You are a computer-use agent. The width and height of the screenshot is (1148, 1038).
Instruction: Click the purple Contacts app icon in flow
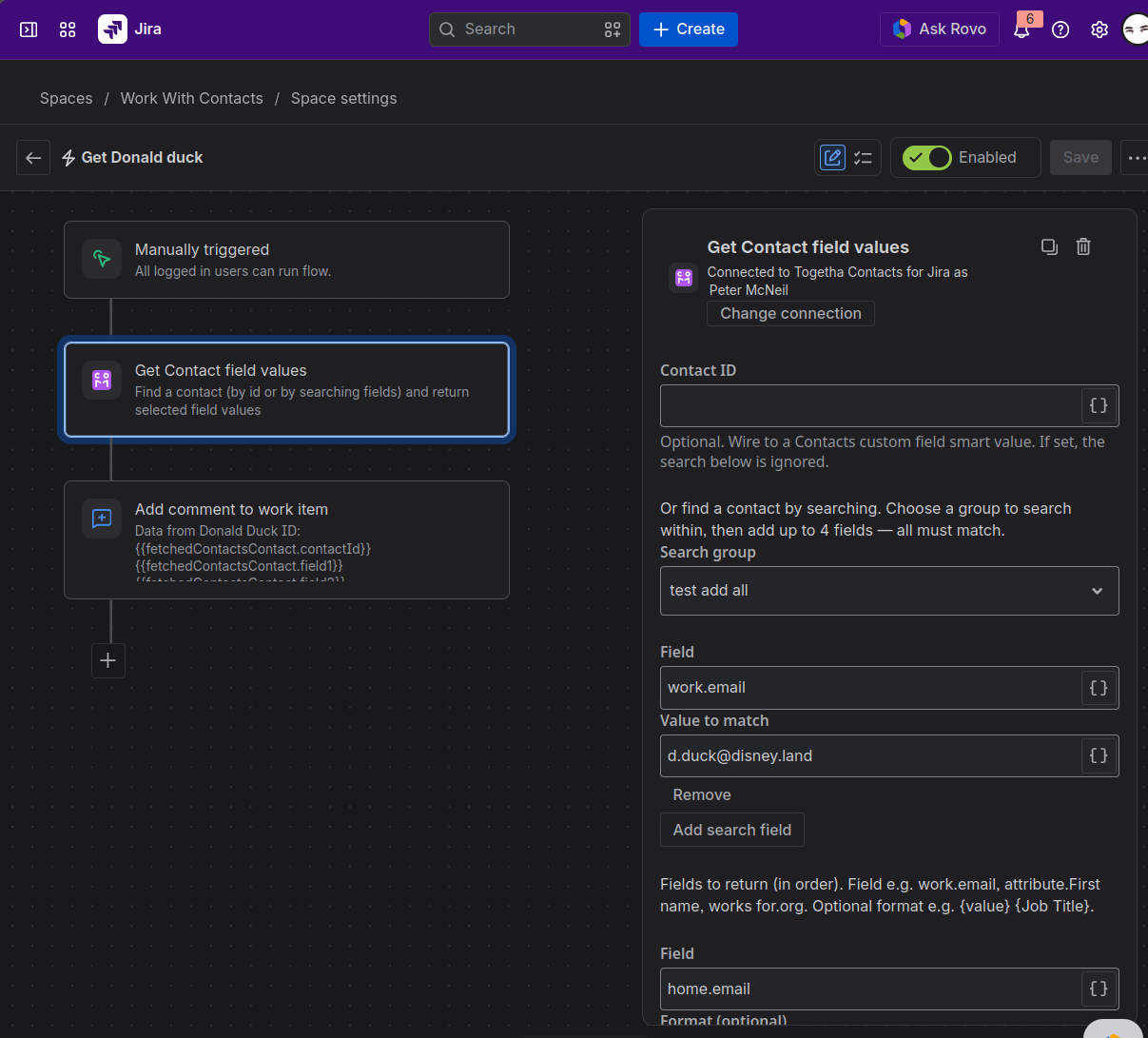(x=102, y=381)
